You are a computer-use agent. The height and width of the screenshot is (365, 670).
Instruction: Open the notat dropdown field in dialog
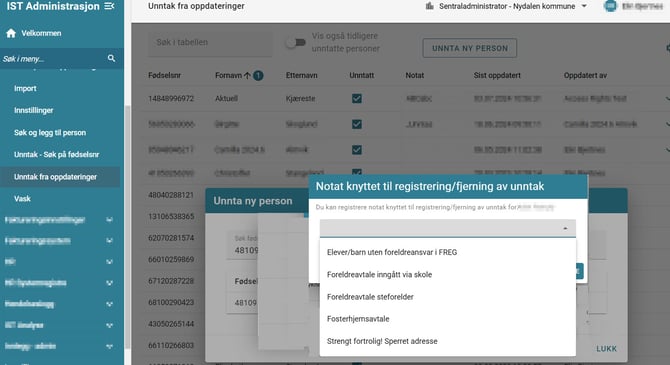coord(447,228)
